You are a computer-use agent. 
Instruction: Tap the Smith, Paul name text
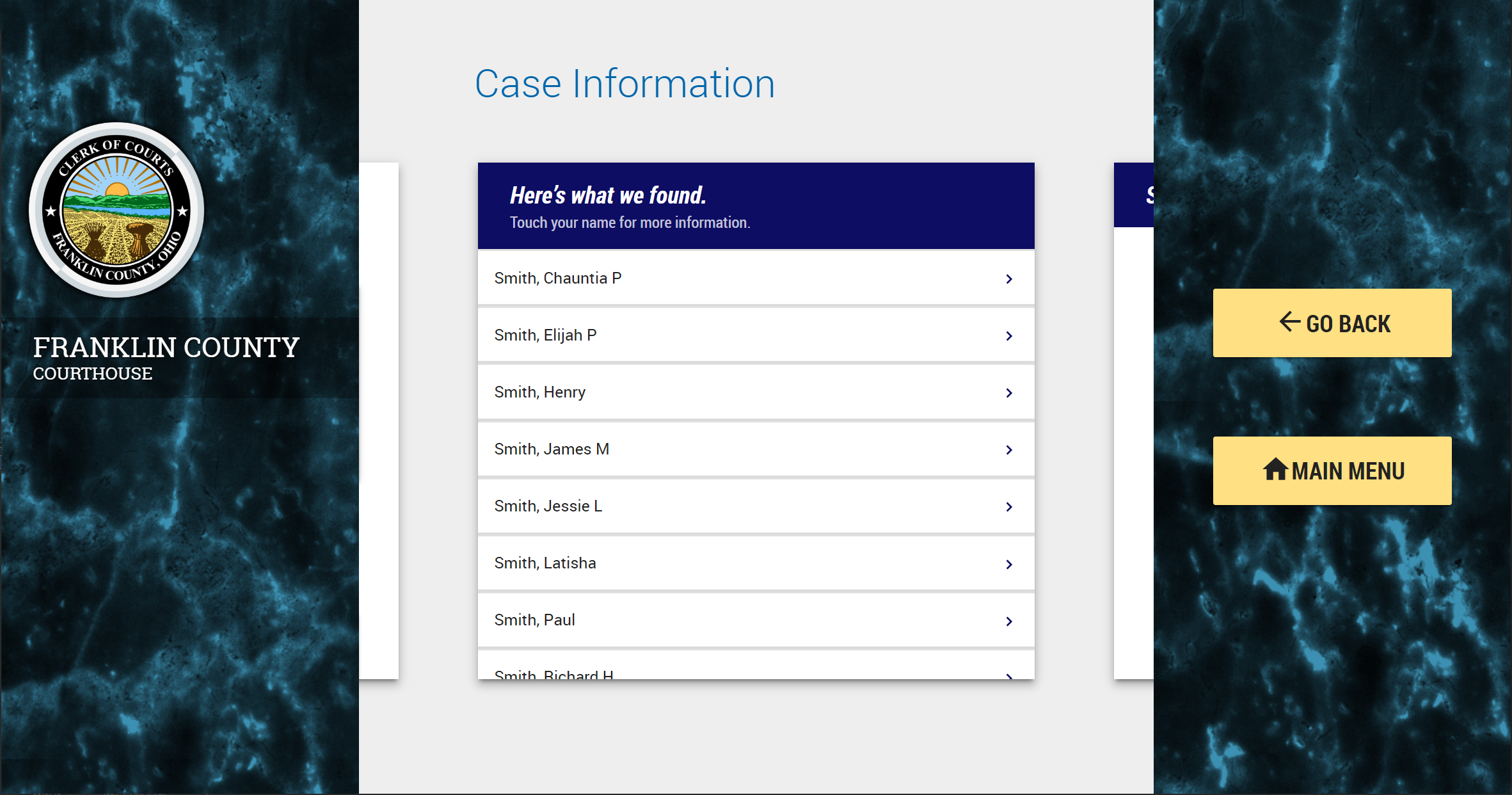(534, 620)
